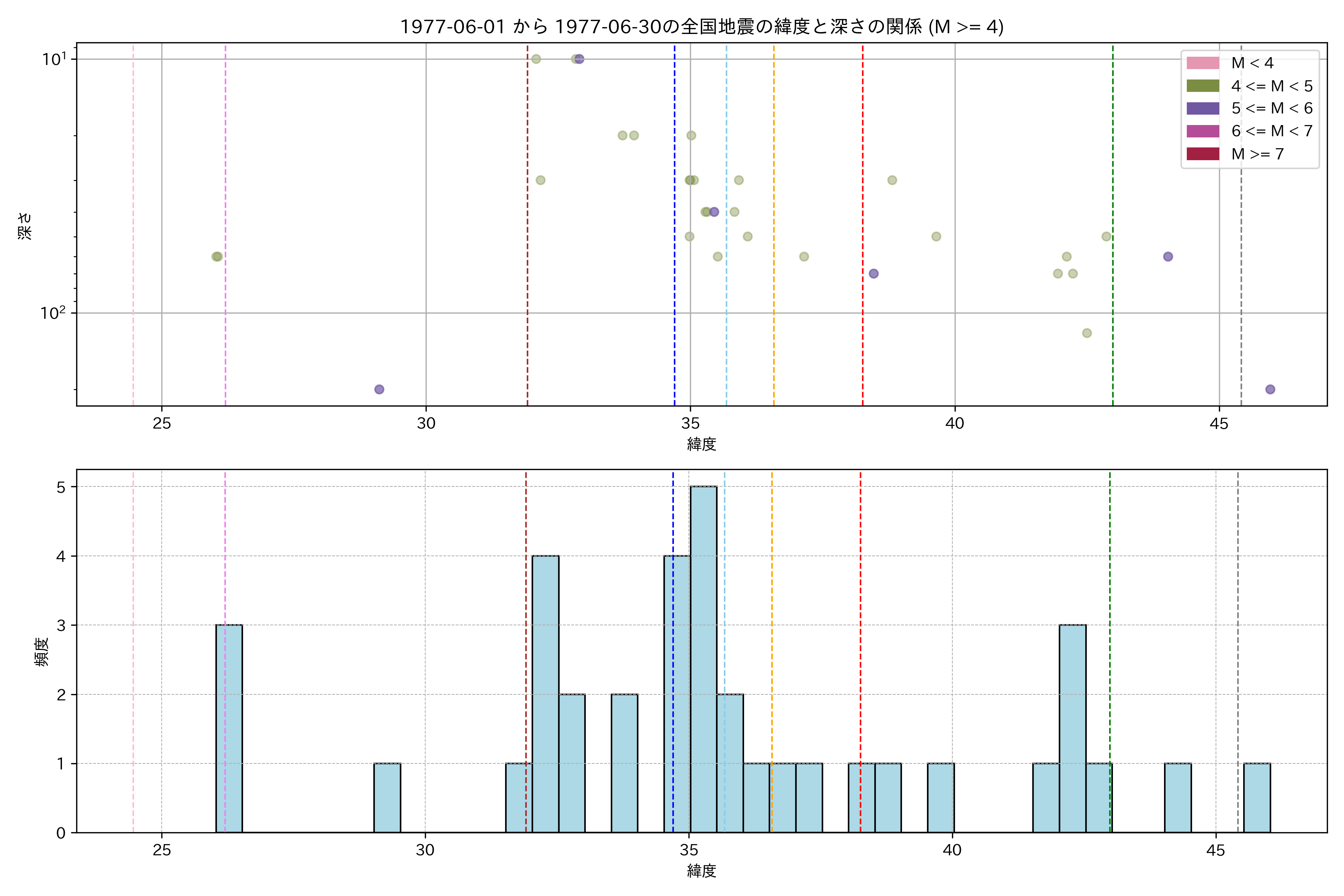This screenshot has height=896, width=1344.
Task: Click the 緯度 x-axis label under scatter plot
Action: (x=701, y=444)
